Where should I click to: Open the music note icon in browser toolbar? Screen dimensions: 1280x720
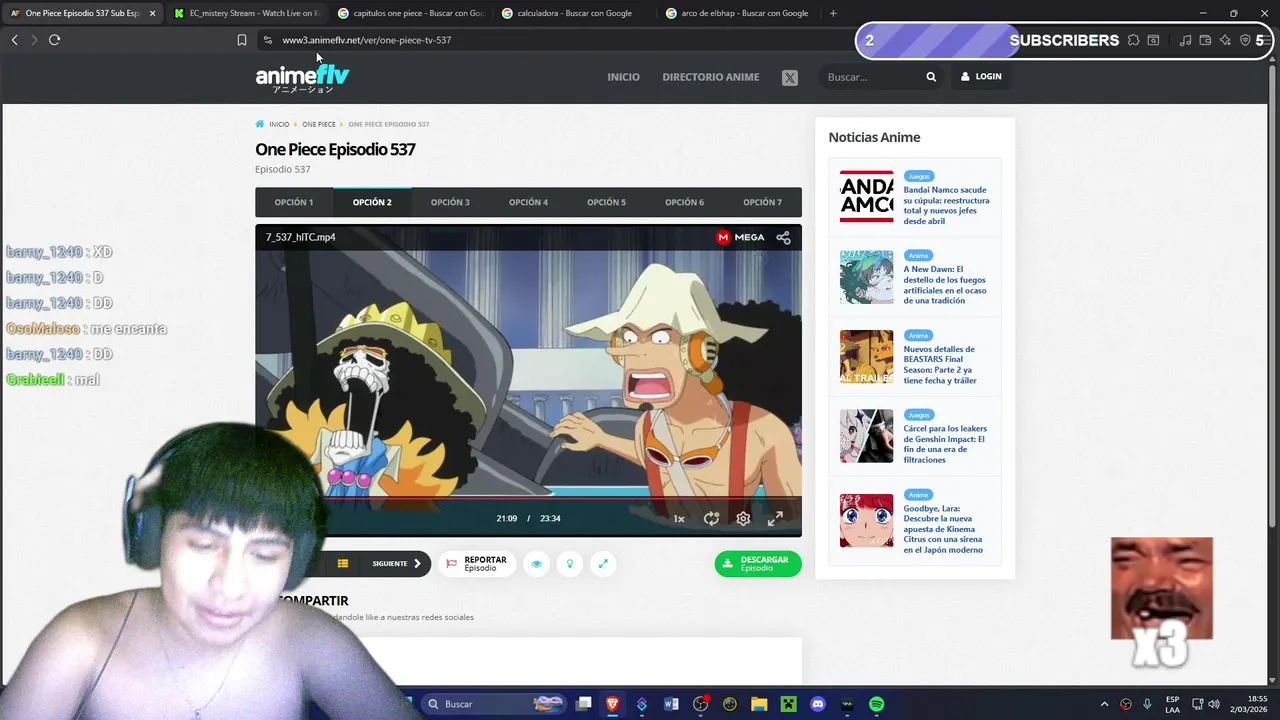click(1185, 40)
